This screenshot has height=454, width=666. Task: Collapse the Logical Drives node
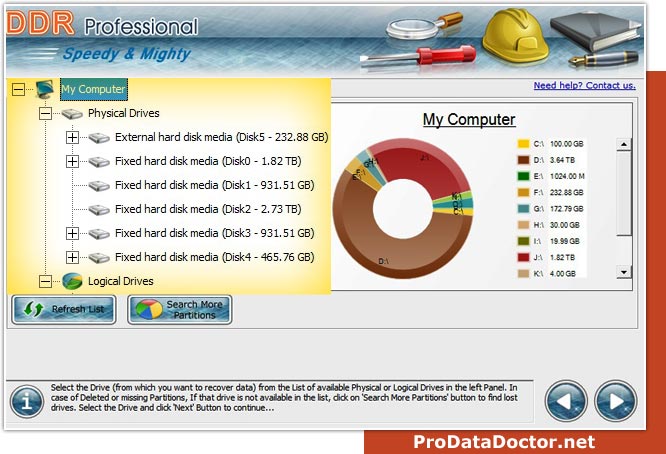coord(45,281)
